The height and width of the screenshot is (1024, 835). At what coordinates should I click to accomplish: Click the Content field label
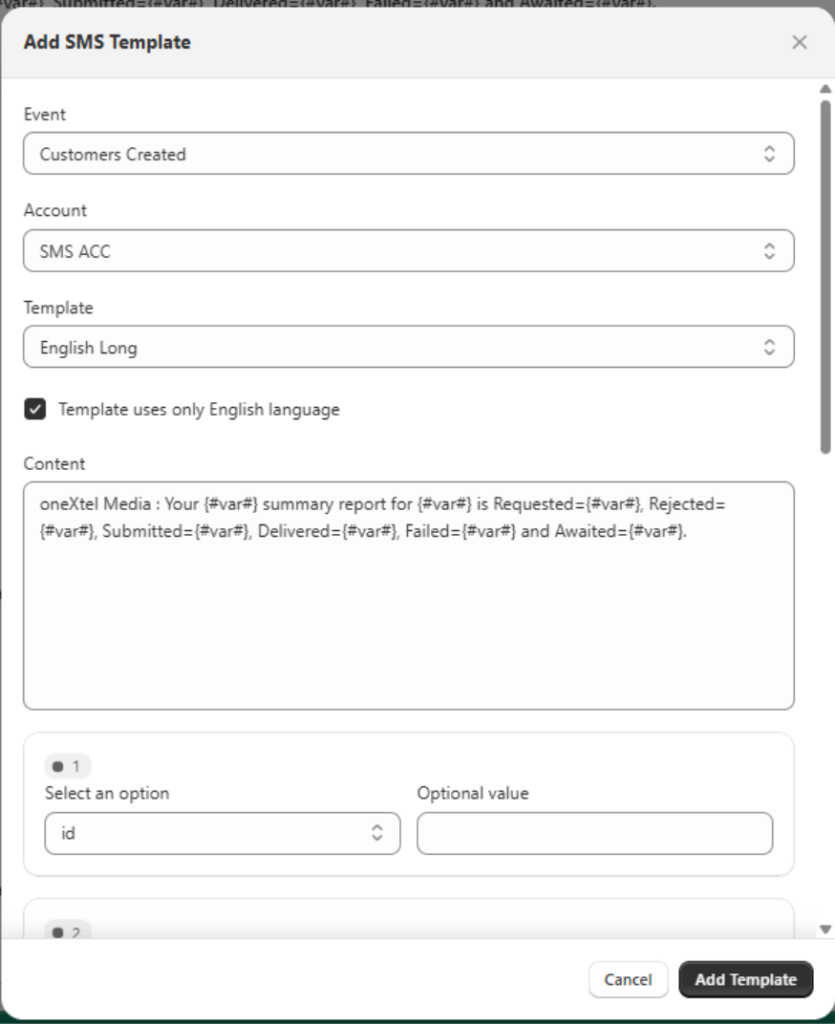(54, 464)
